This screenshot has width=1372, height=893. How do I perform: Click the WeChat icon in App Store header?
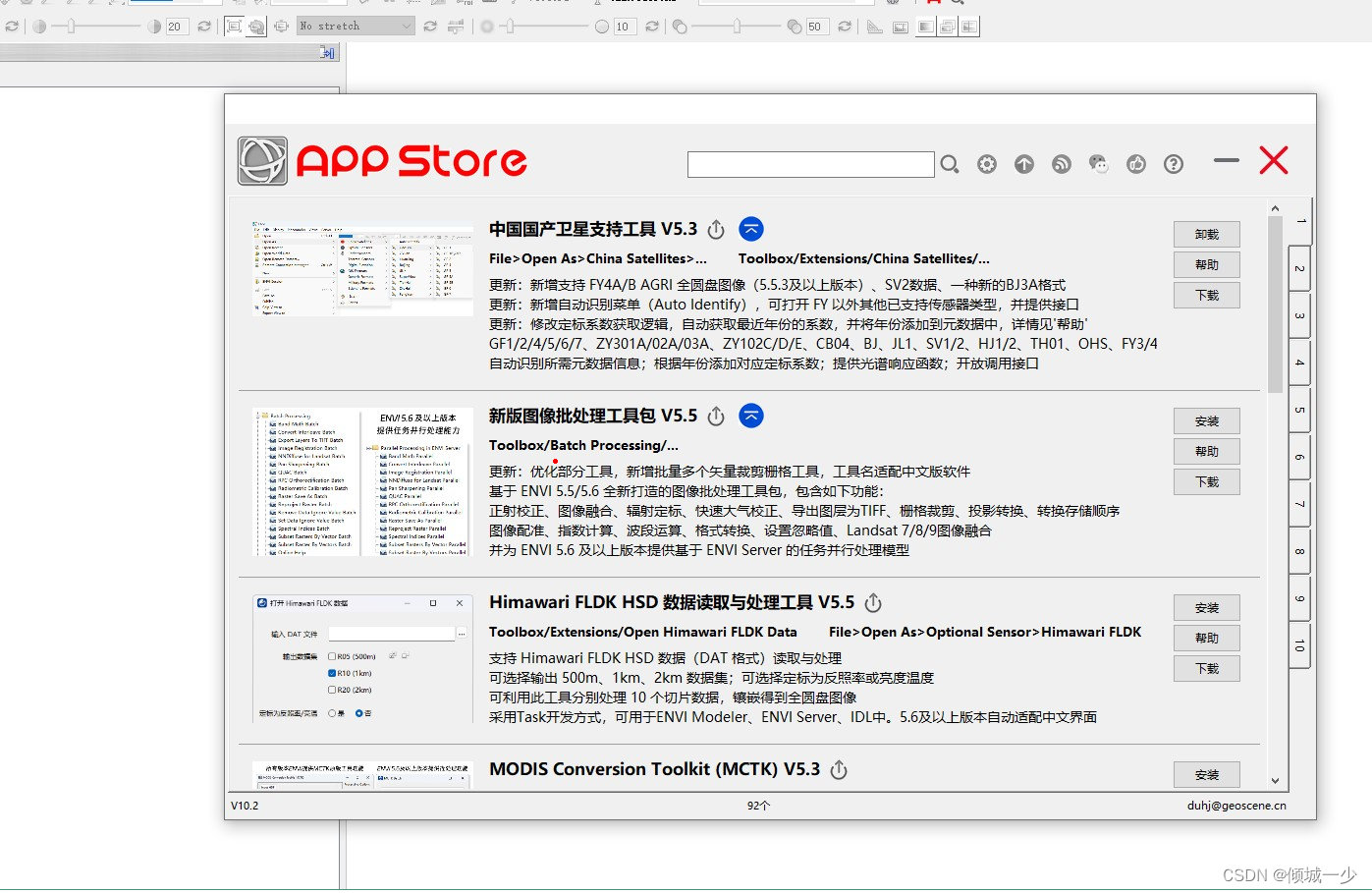[x=1099, y=164]
